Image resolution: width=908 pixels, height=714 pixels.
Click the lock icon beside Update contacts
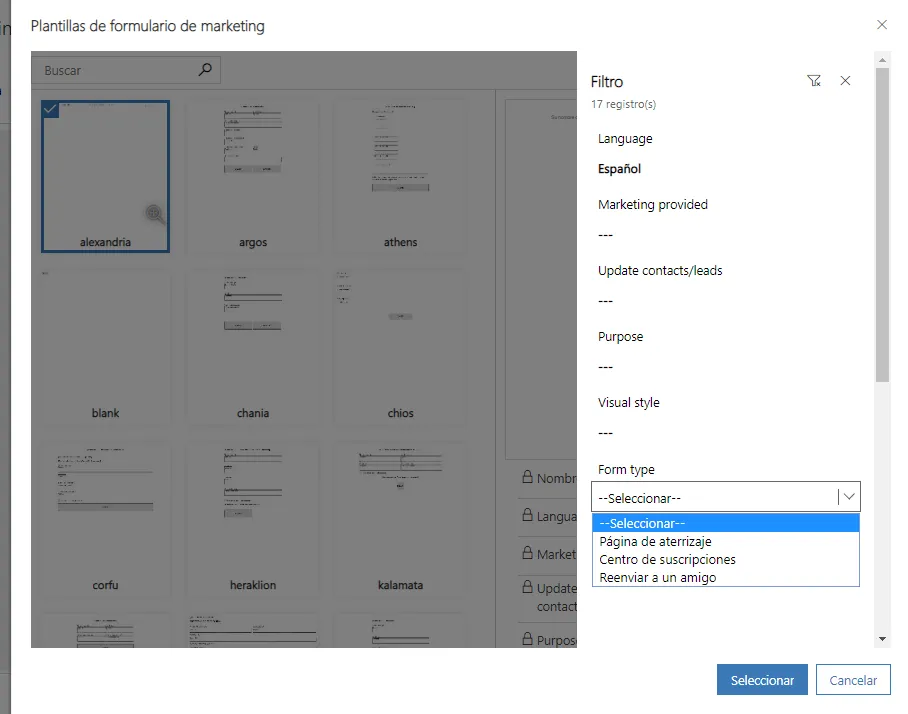(528, 587)
